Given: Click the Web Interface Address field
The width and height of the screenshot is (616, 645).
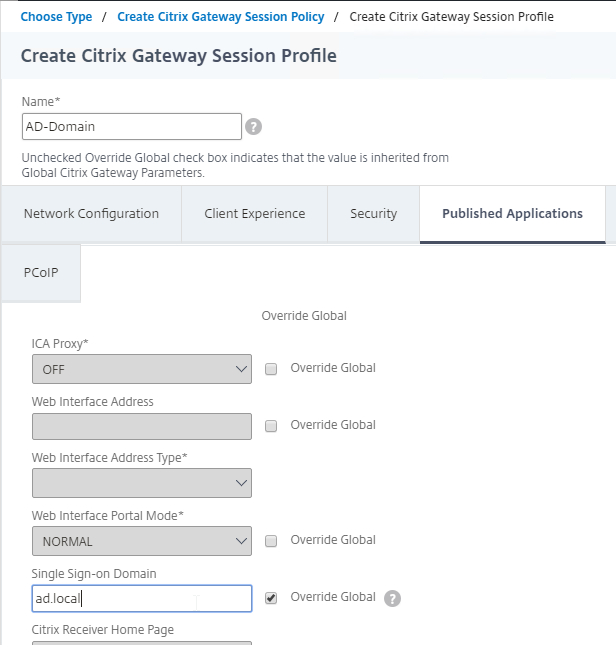Looking at the screenshot, I should [x=142, y=426].
